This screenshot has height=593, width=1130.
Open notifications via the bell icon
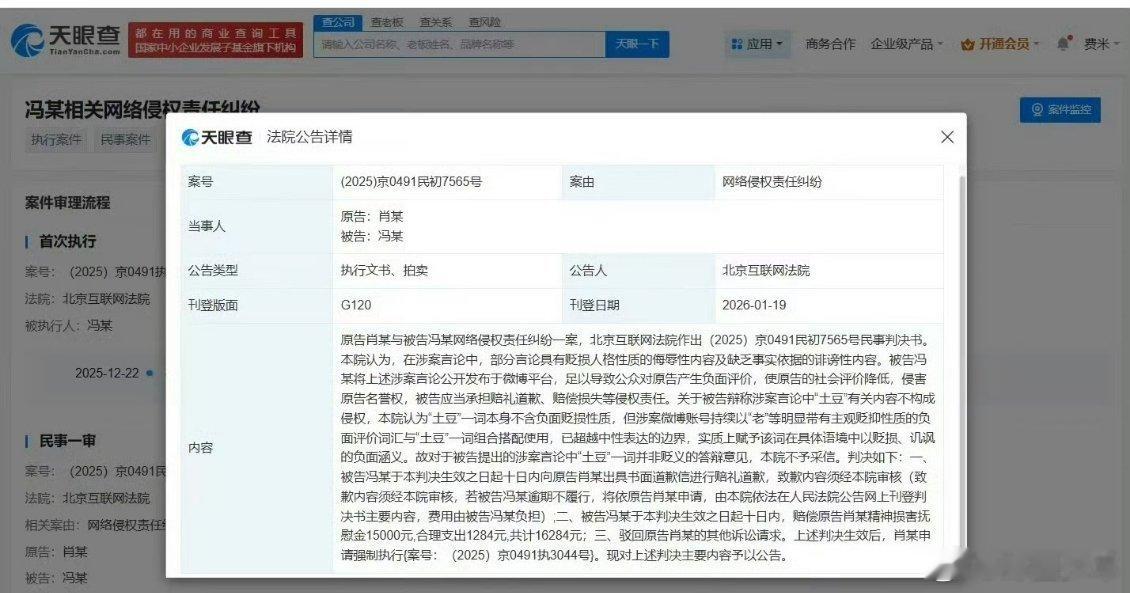point(1062,44)
